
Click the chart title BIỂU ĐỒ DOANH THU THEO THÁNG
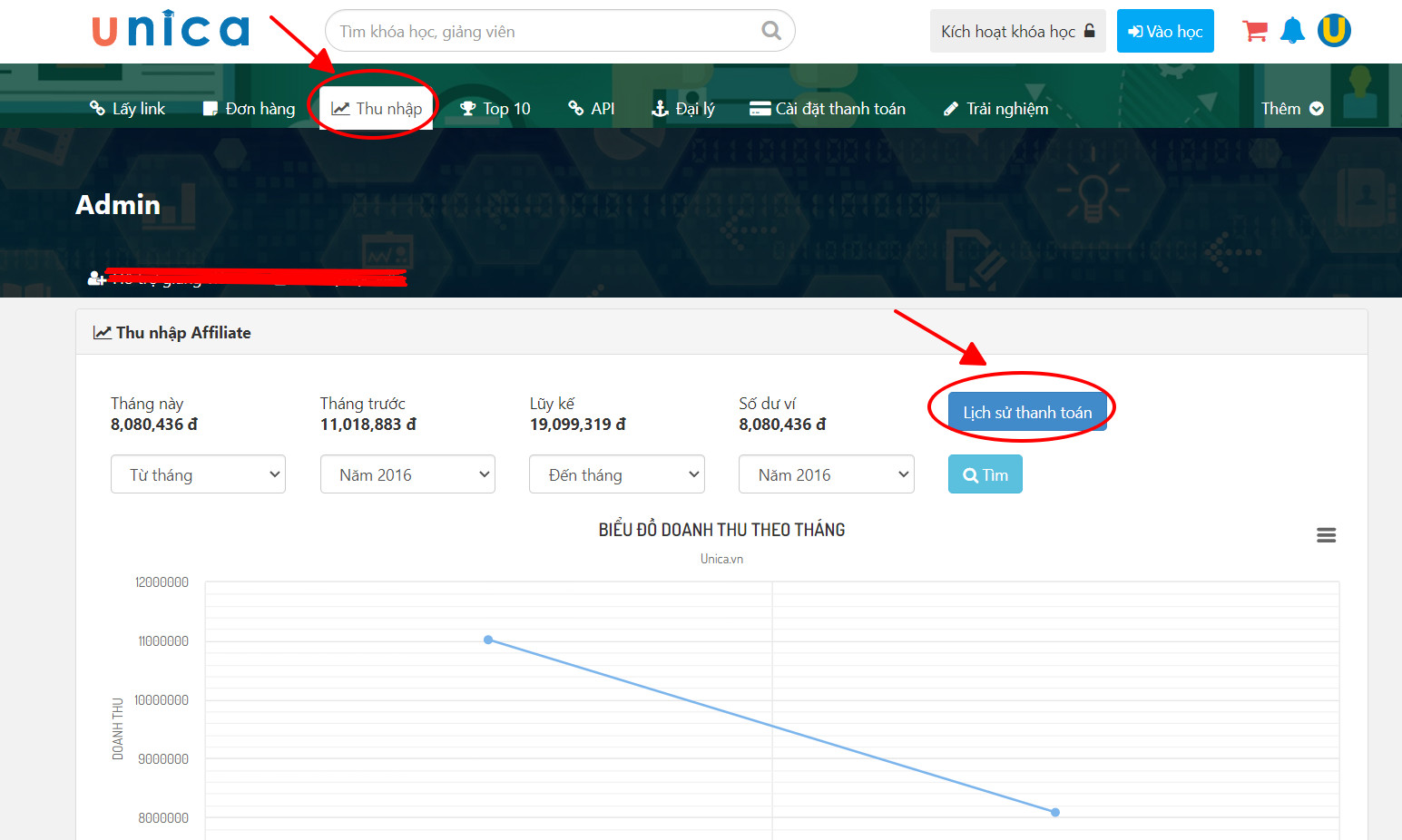click(x=721, y=530)
